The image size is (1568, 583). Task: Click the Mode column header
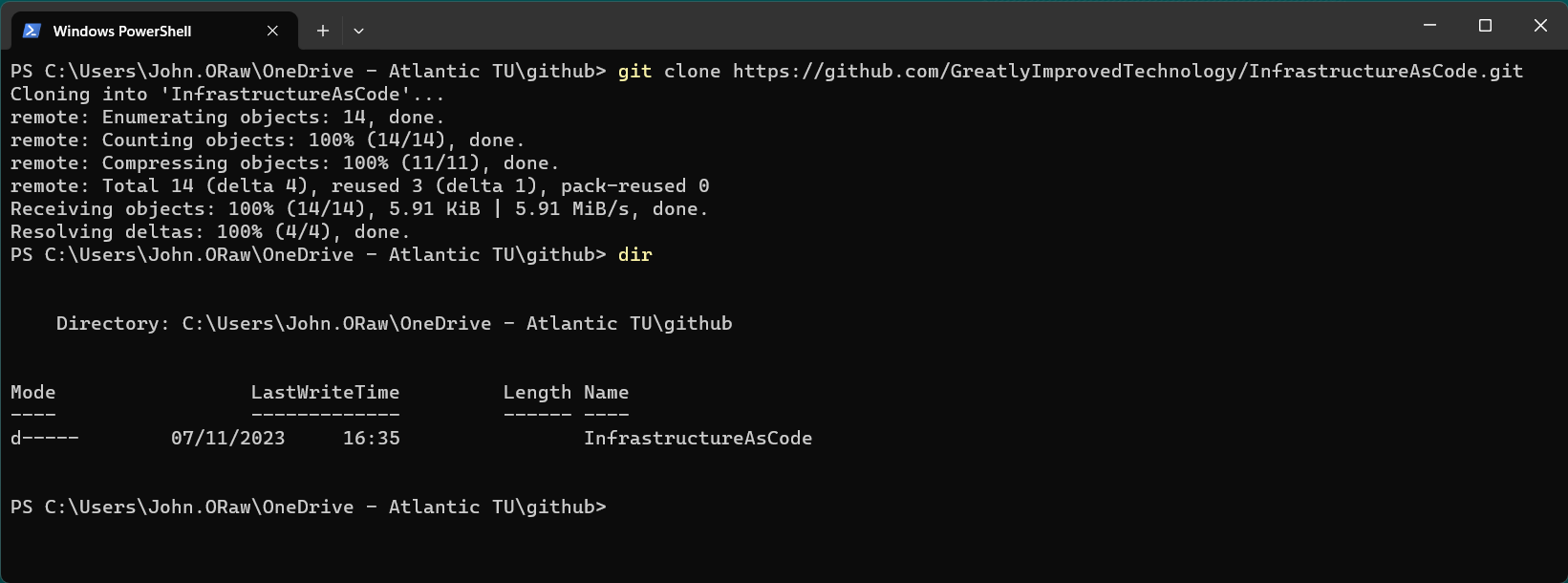click(x=33, y=392)
